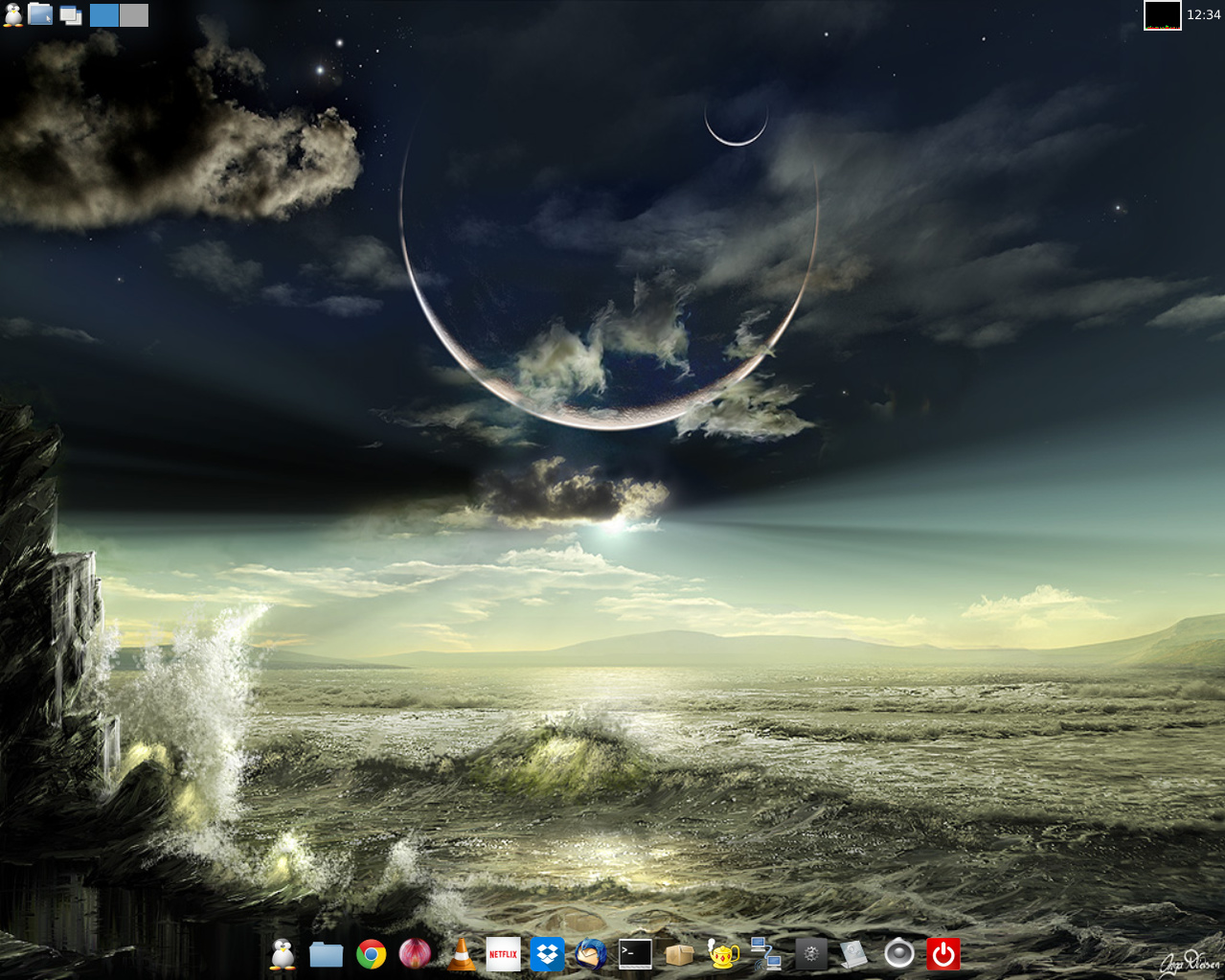1225x980 pixels.
Task: Open the blue folder in the dock
Action: click(x=327, y=954)
